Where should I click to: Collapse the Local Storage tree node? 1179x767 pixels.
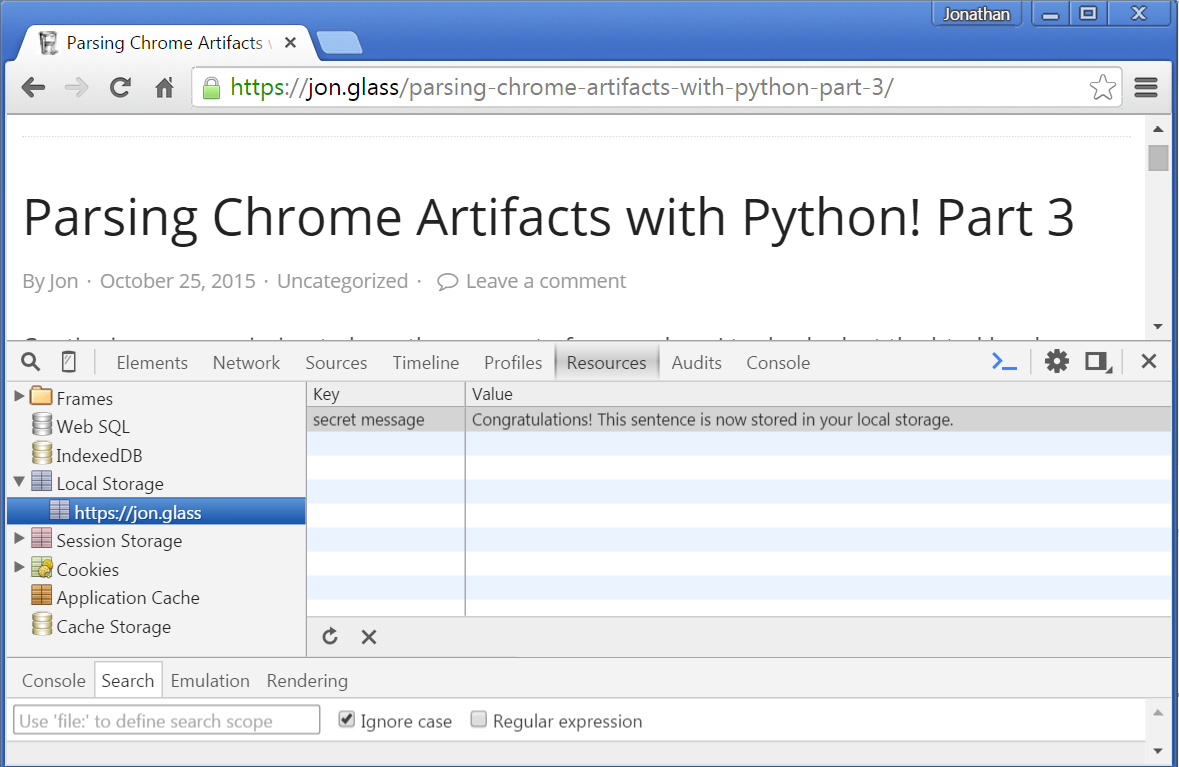click(x=20, y=482)
